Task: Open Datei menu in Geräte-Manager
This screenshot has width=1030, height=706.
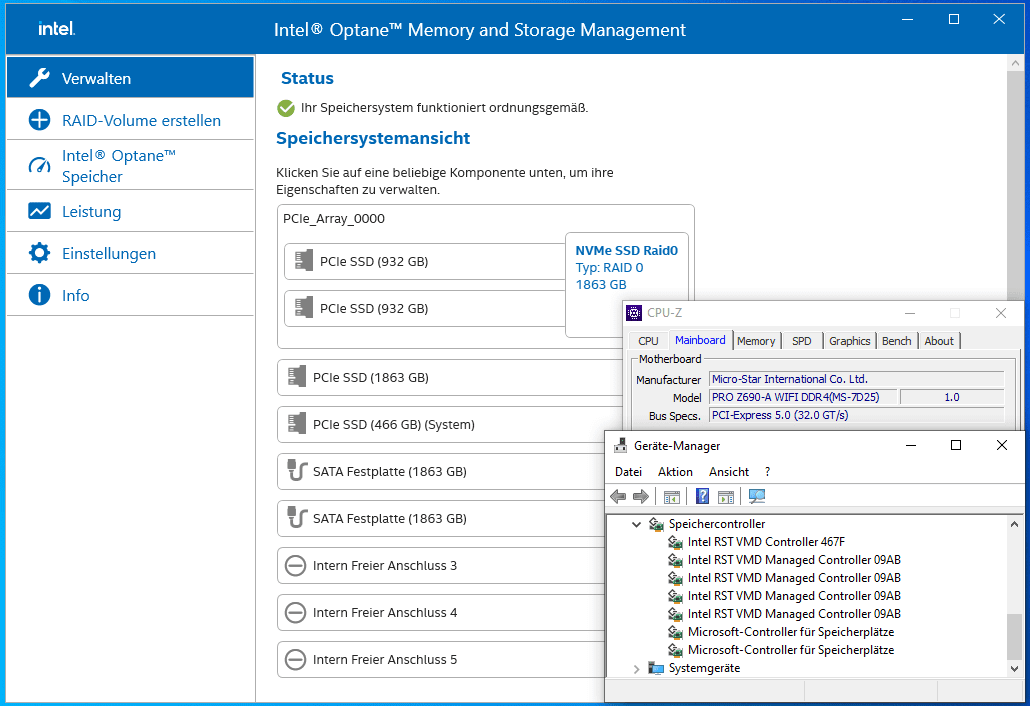Action: [x=628, y=472]
